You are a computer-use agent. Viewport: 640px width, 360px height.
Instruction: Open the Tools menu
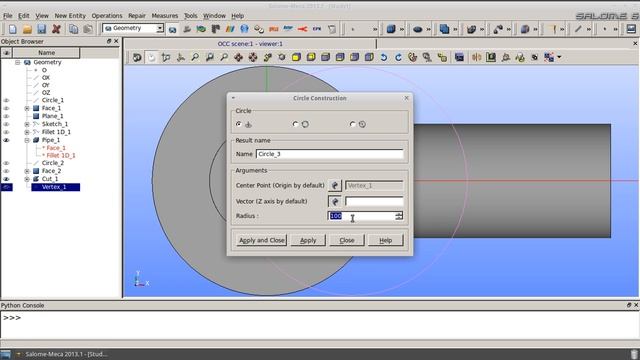(x=191, y=16)
